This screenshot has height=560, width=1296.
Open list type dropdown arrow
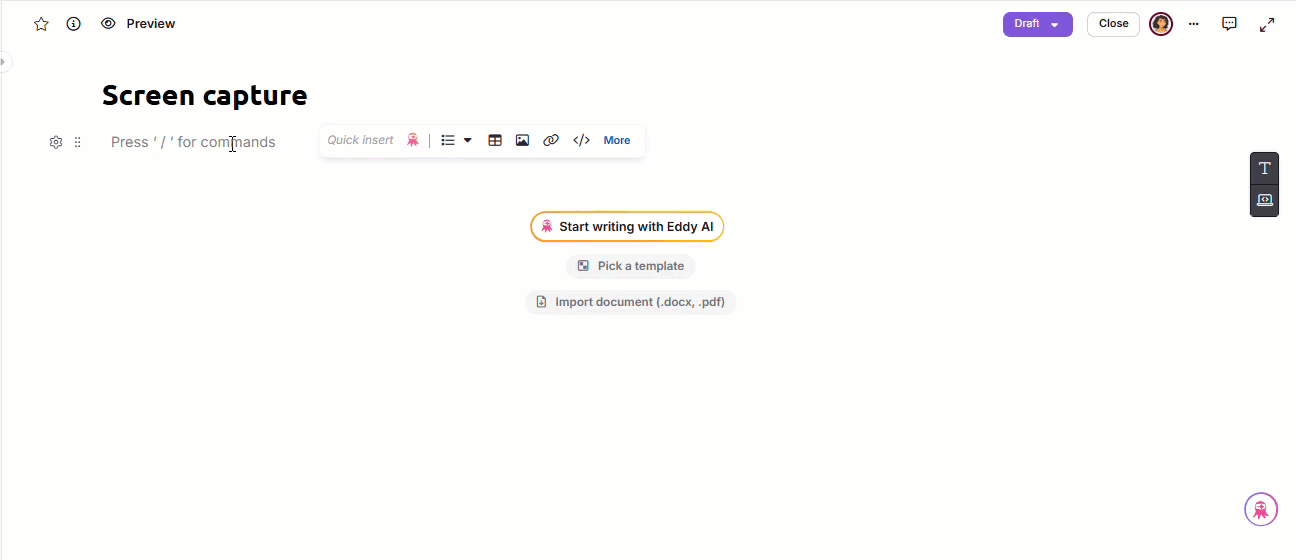click(467, 141)
